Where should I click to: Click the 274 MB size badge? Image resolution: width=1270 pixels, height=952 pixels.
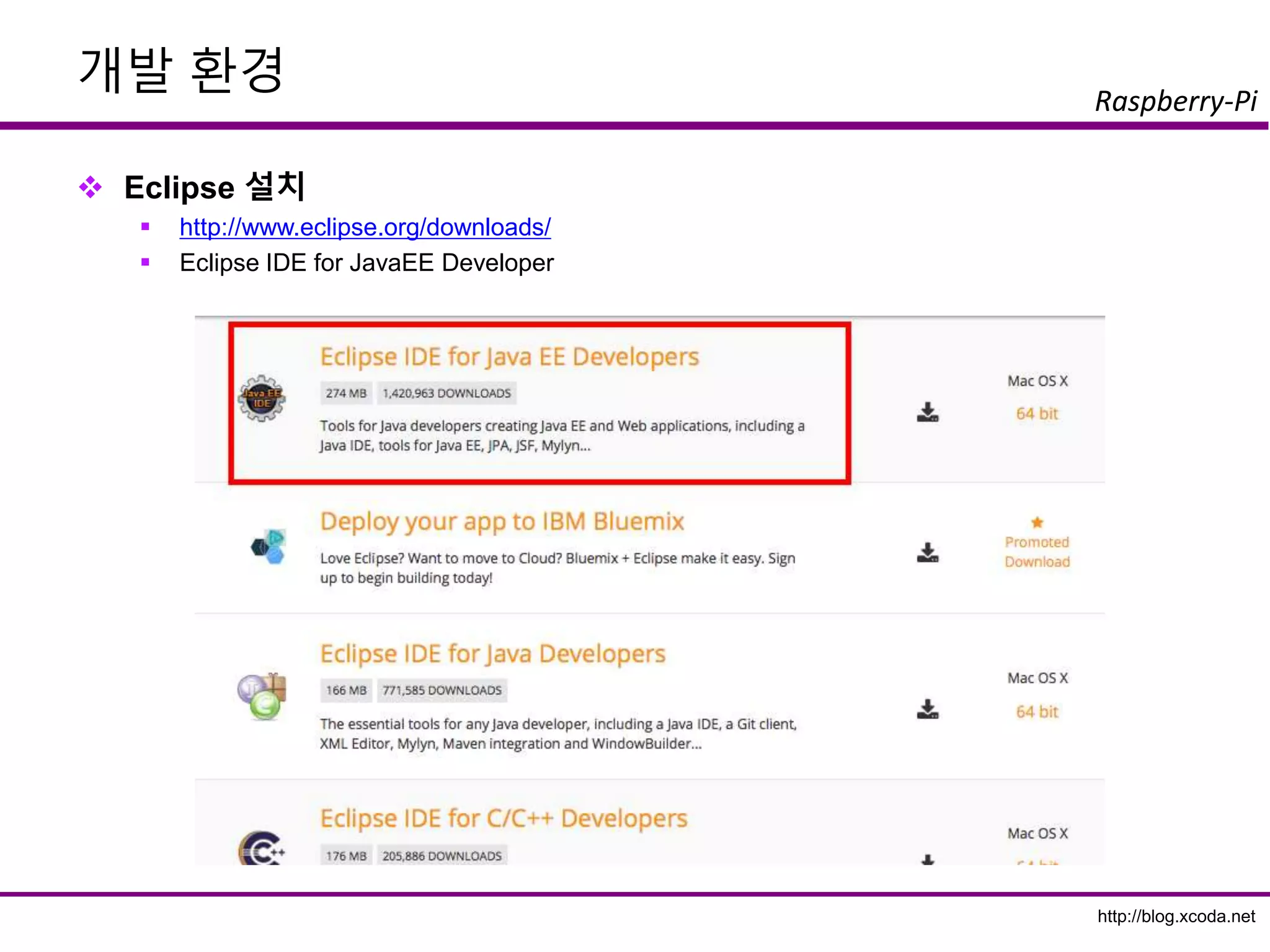(x=346, y=393)
